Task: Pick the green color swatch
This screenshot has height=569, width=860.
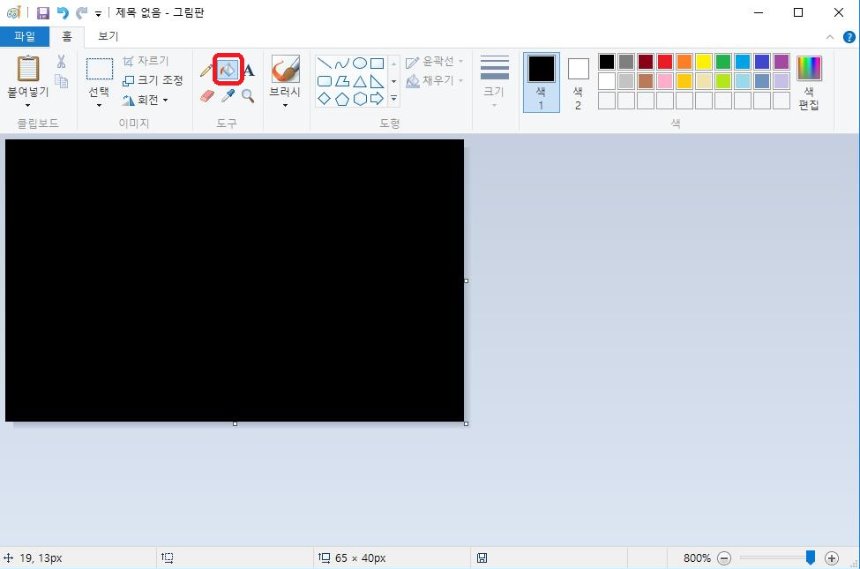Action: [x=723, y=61]
